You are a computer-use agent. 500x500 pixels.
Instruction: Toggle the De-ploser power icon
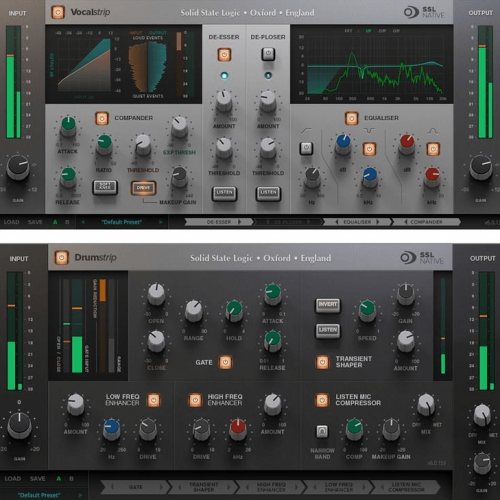coord(268,54)
